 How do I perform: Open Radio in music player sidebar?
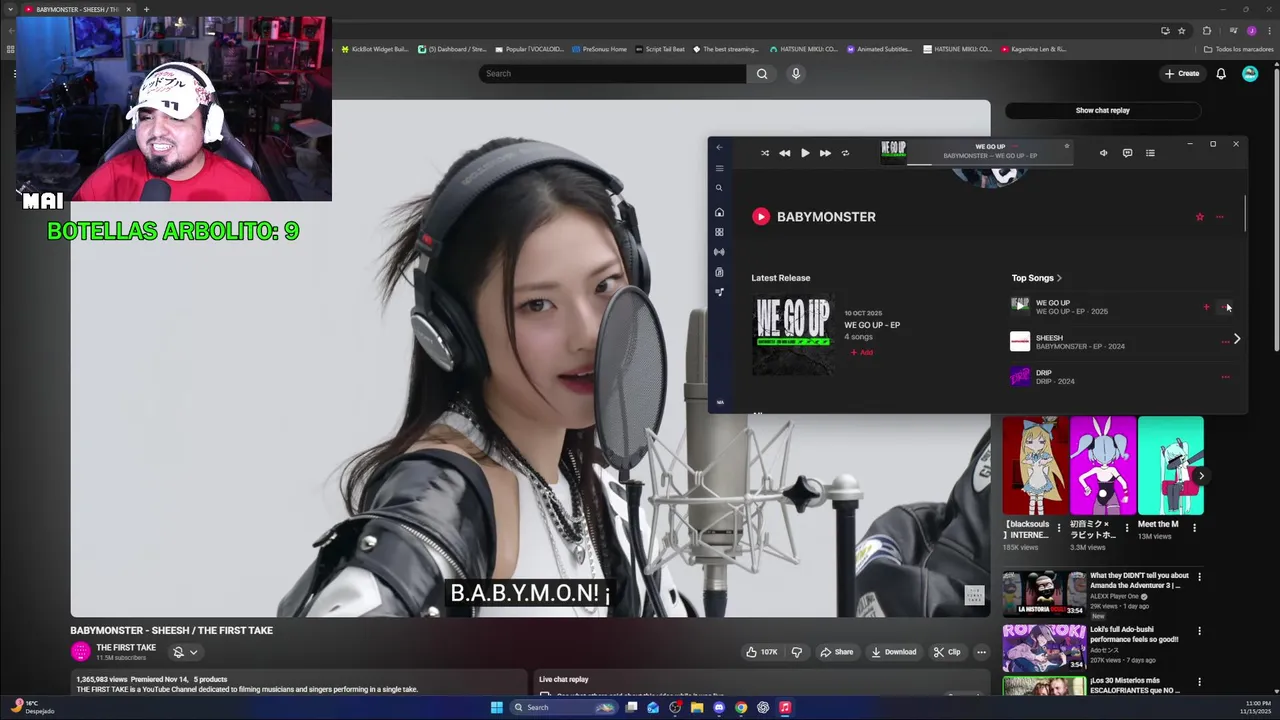tap(719, 252)
